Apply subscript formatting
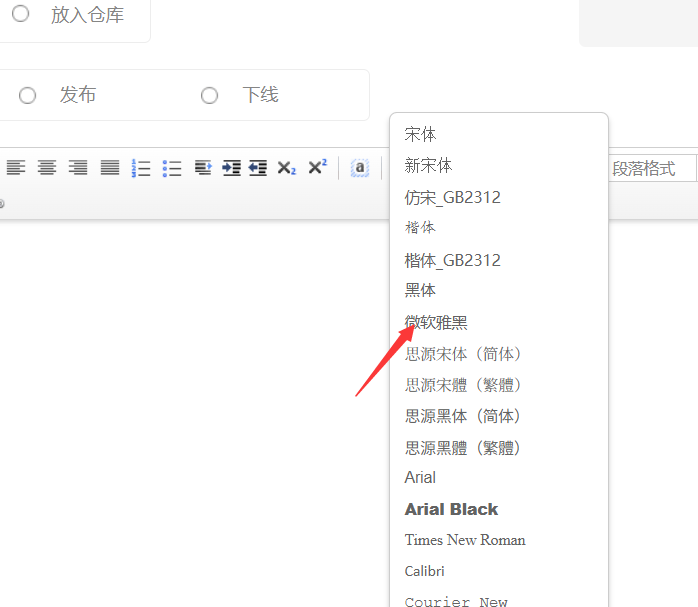The image size is (698, 607). coord(286,168)
